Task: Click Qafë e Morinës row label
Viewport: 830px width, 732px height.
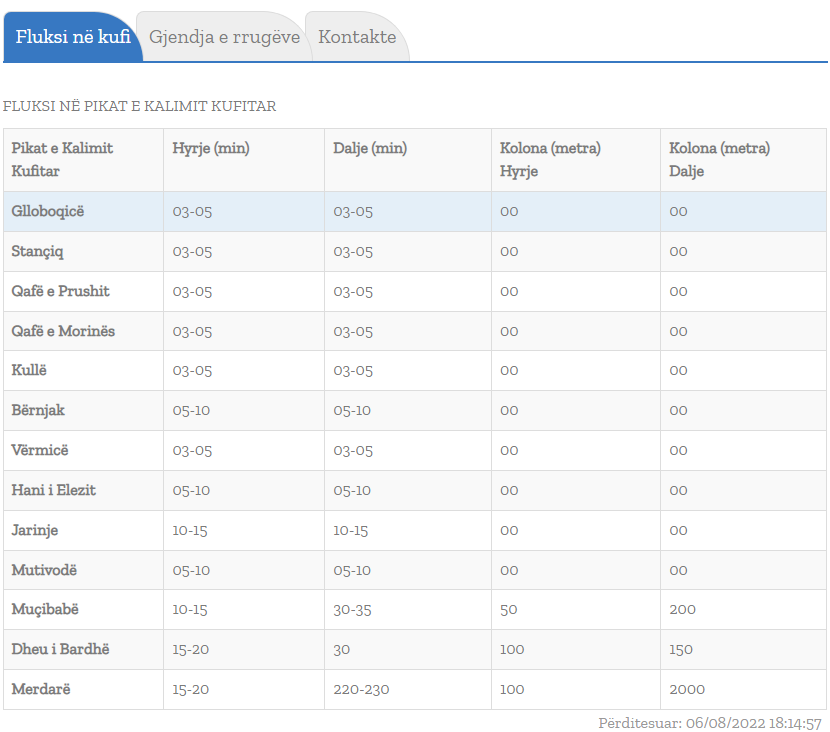Action: click(x=63, y=331)
